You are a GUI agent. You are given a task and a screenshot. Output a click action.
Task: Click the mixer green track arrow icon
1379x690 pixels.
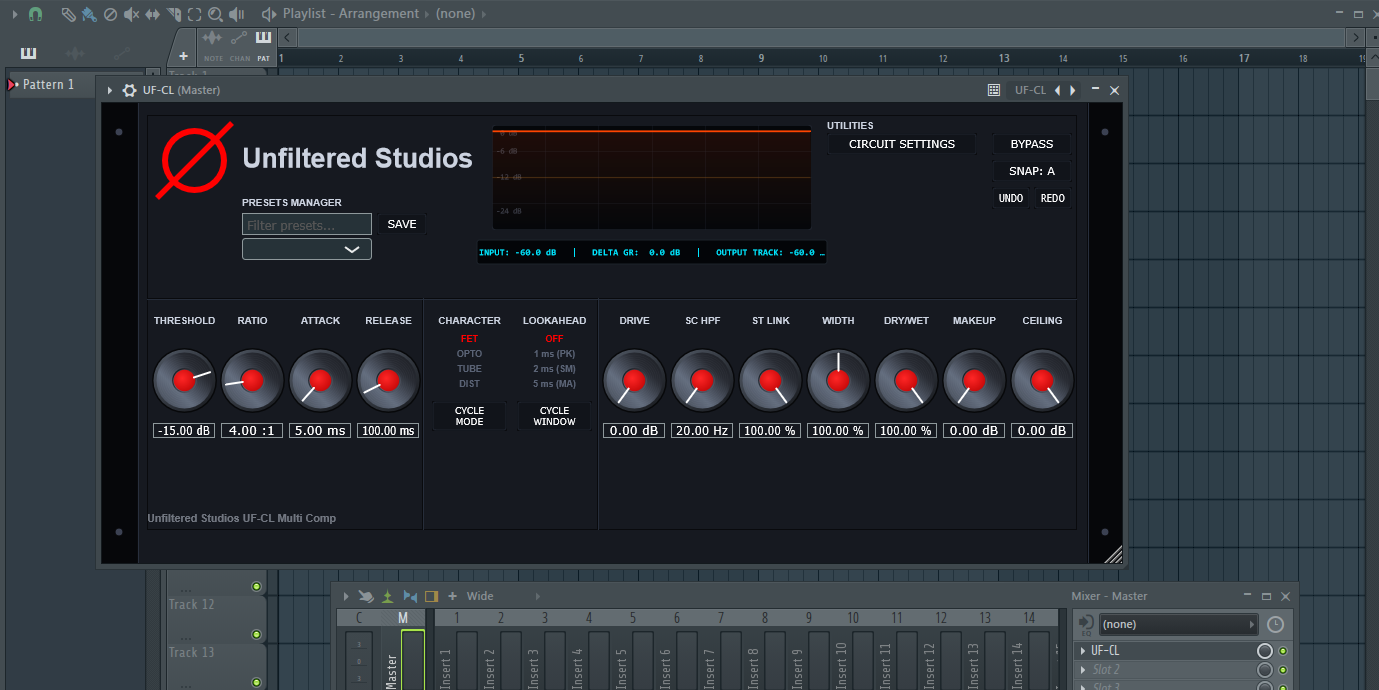pyautogui.click(x=388, y=596)
